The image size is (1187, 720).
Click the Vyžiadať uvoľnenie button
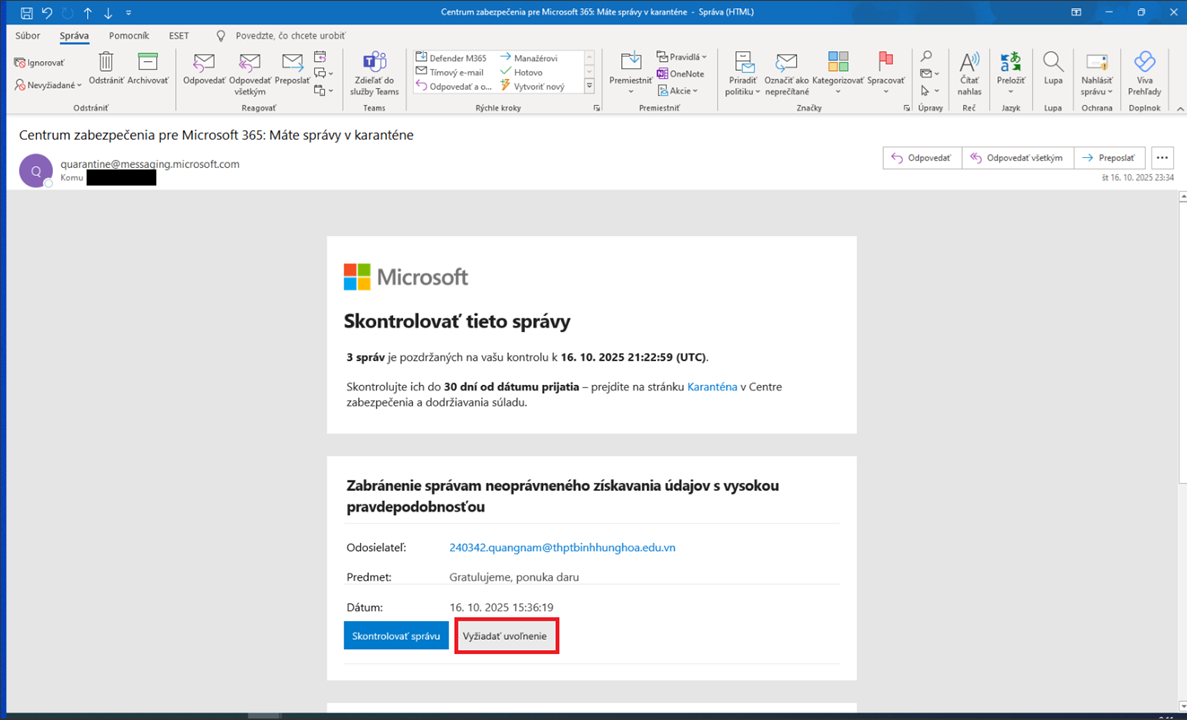tap(506, 636)
